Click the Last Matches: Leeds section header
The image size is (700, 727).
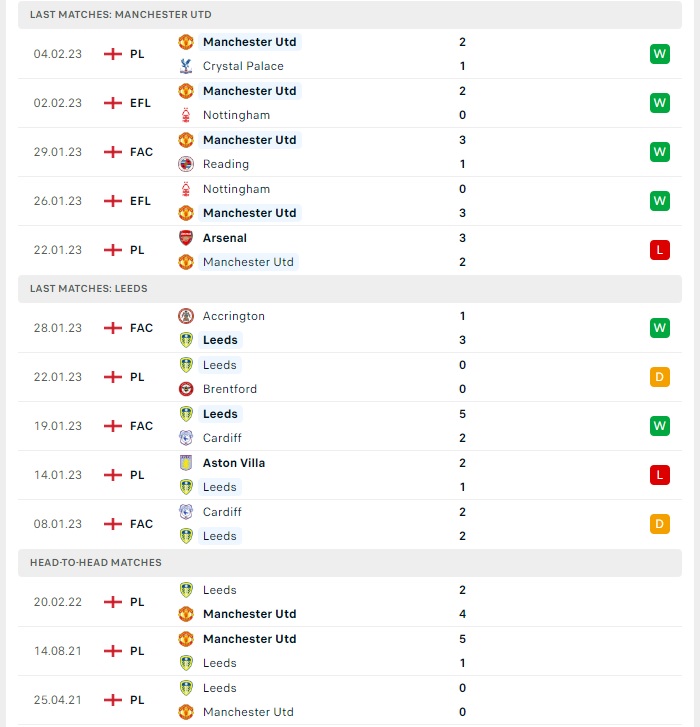(350, 289)
